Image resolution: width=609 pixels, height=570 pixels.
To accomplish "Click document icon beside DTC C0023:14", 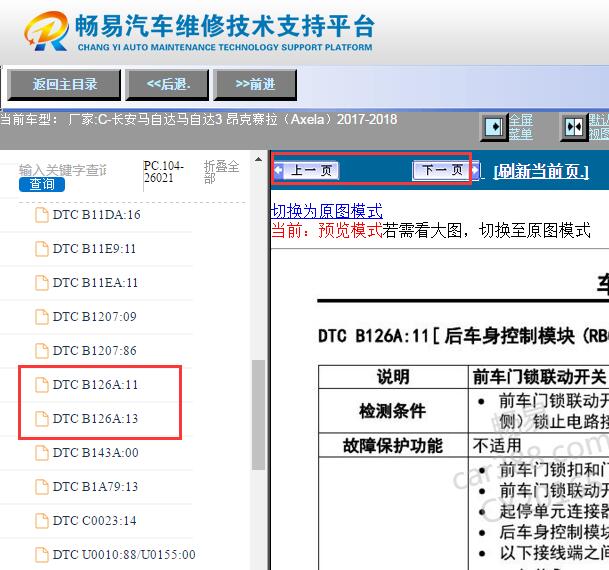I will (x=42, y=521).
